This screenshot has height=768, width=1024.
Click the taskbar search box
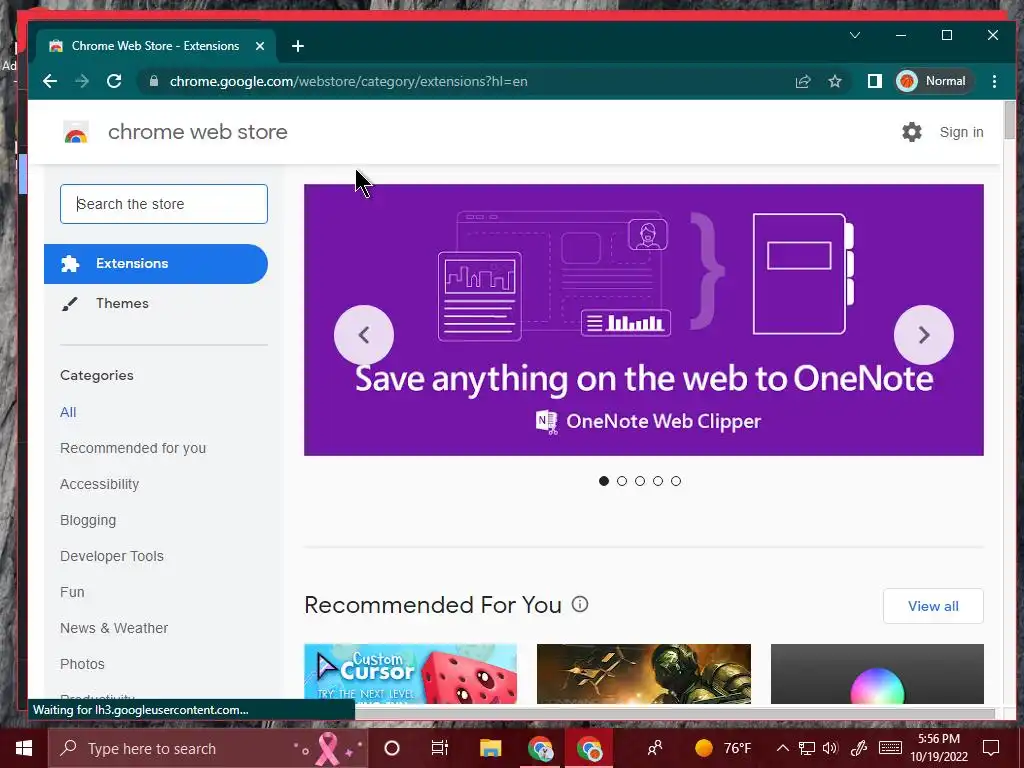(x=208, y=748)
